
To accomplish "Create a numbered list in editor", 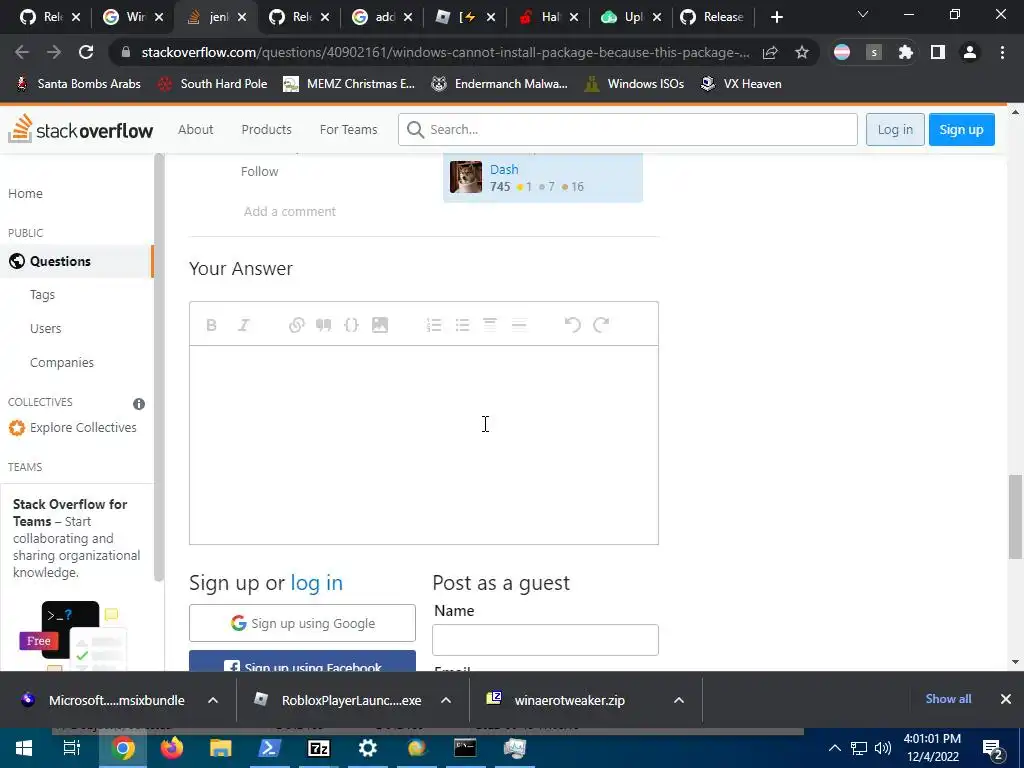I will click(x=434, y=325).
